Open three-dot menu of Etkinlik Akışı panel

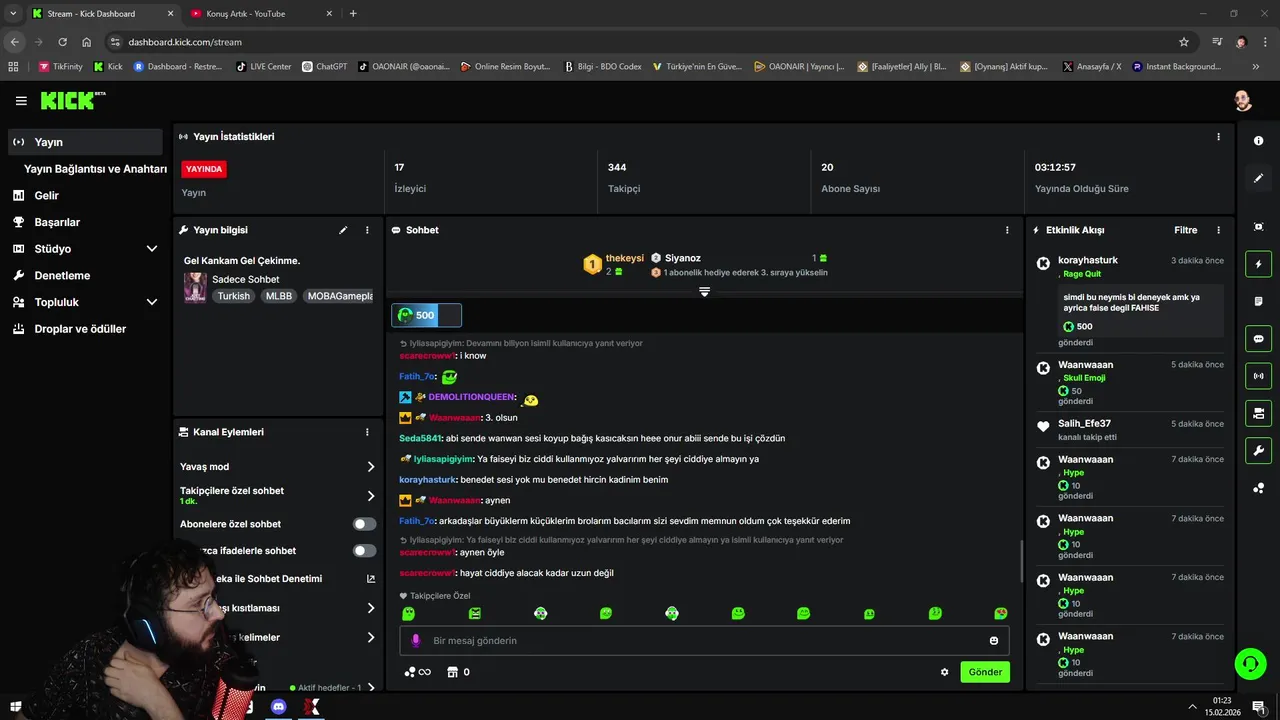tap(1218, 230)
